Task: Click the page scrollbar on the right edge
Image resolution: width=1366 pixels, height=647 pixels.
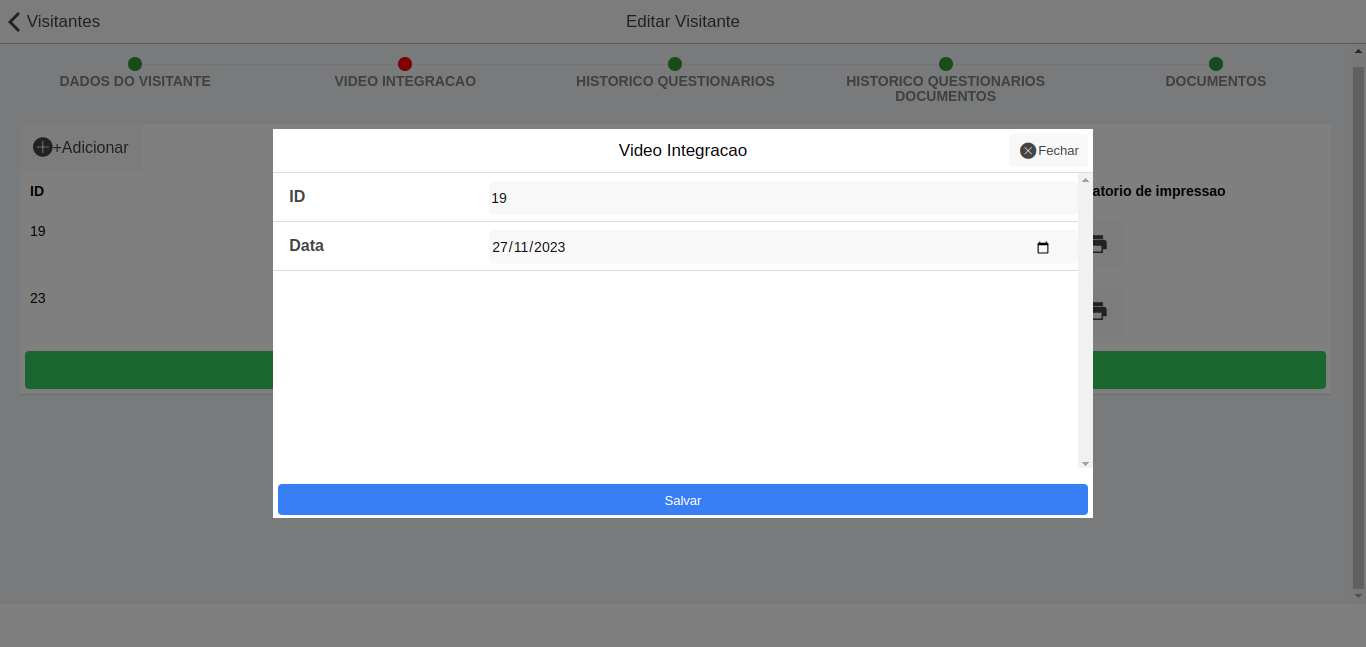Action: coord(1359,300)
